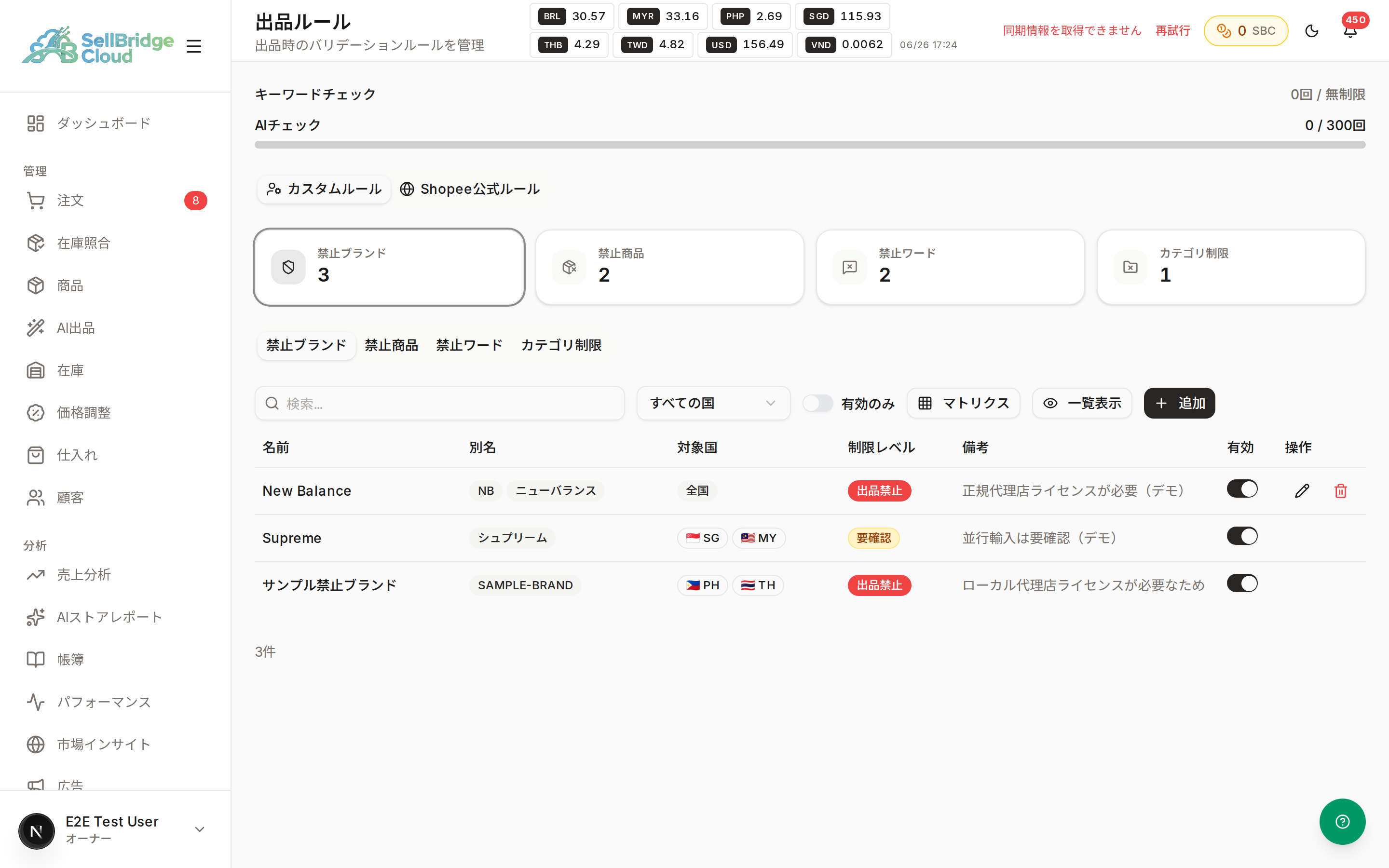
Task: Click PH country chip in sample row
Action: coord(703,585)
